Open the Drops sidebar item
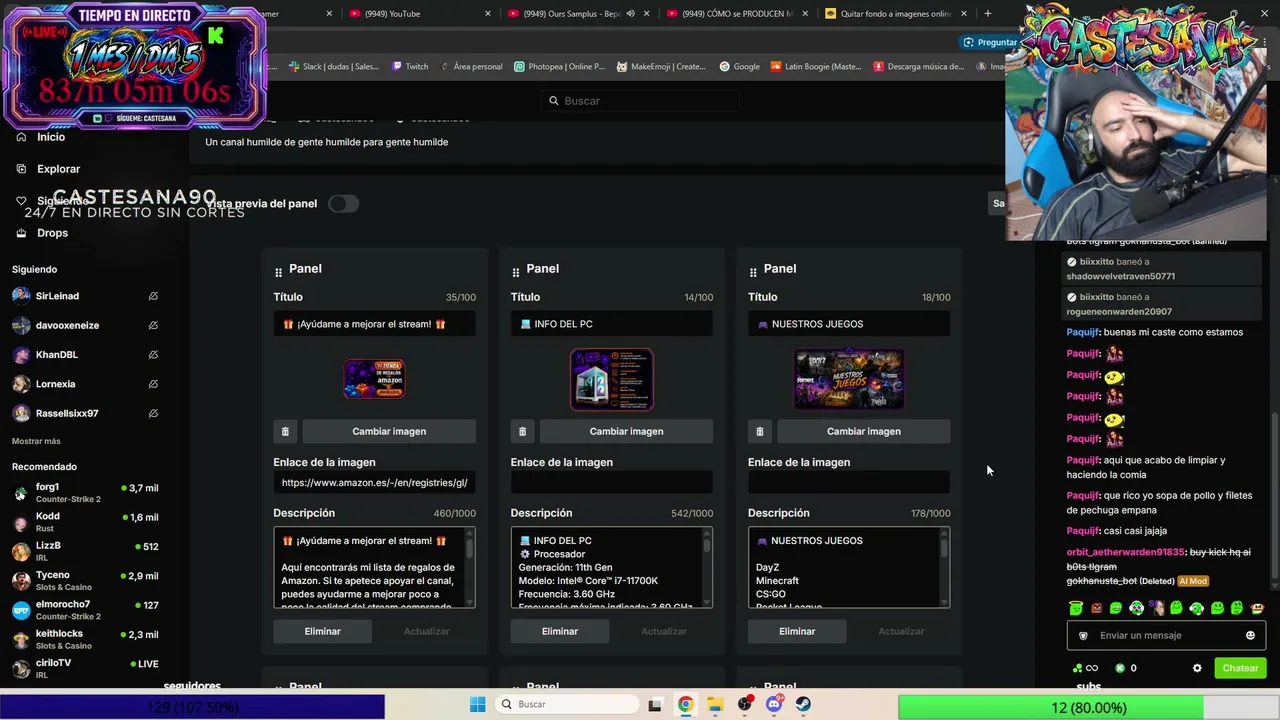This screenshot has height=720, width=1280. pos(52,233)
